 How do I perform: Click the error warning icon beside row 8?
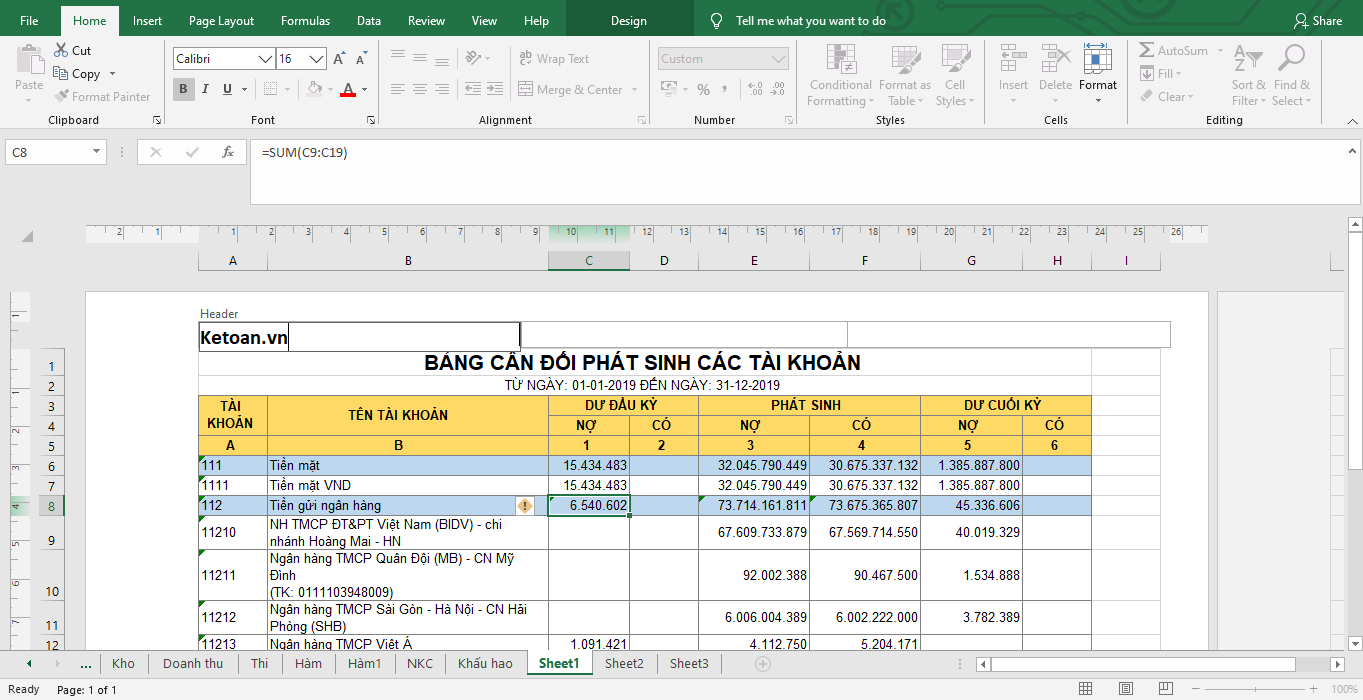525,506
